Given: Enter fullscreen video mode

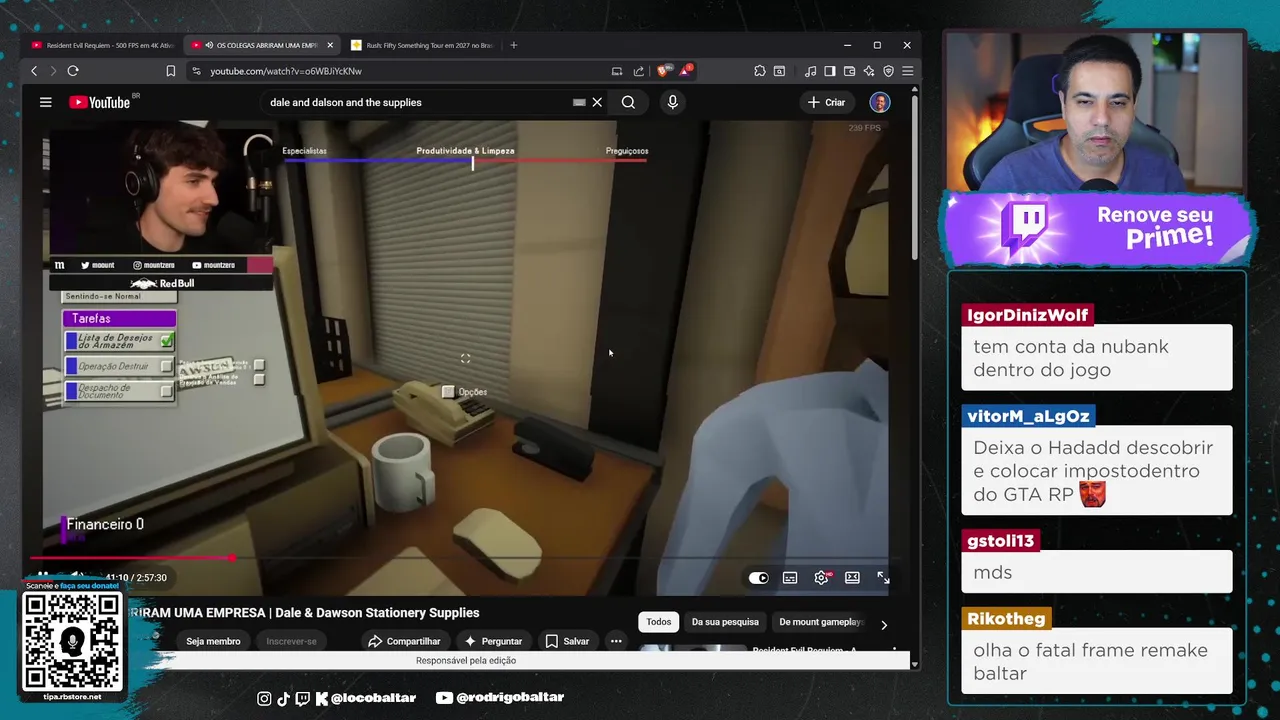Looking at the screenshot, I should coord(883,578).
